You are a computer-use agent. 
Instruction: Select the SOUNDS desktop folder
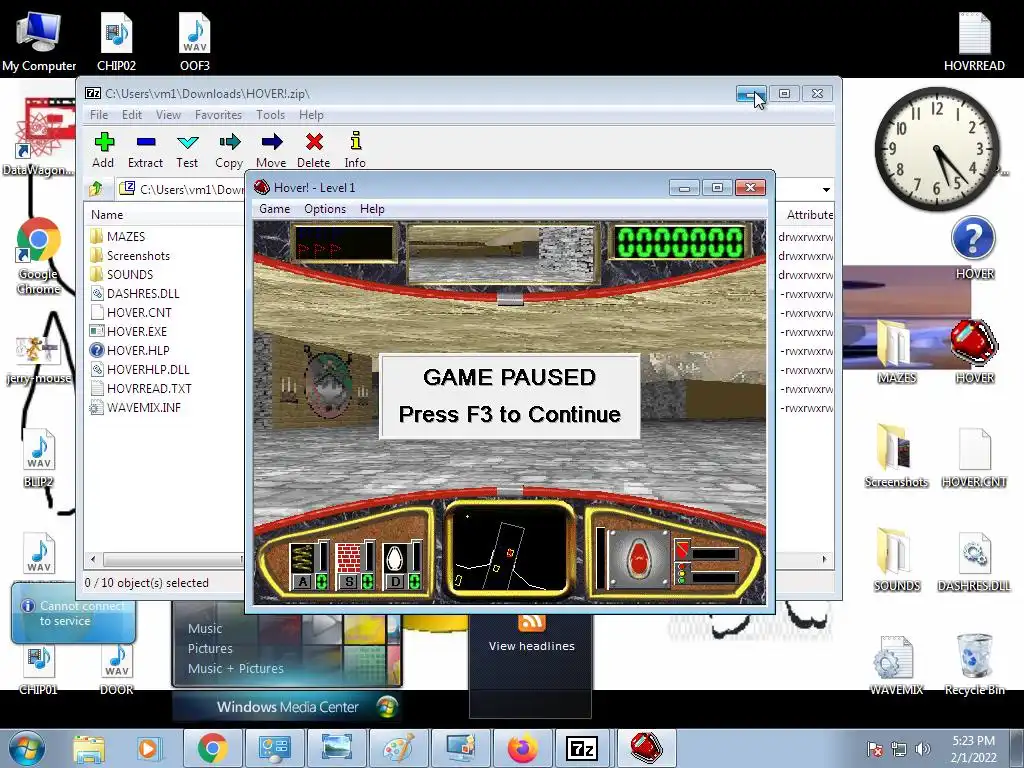(x=897, y=560)
